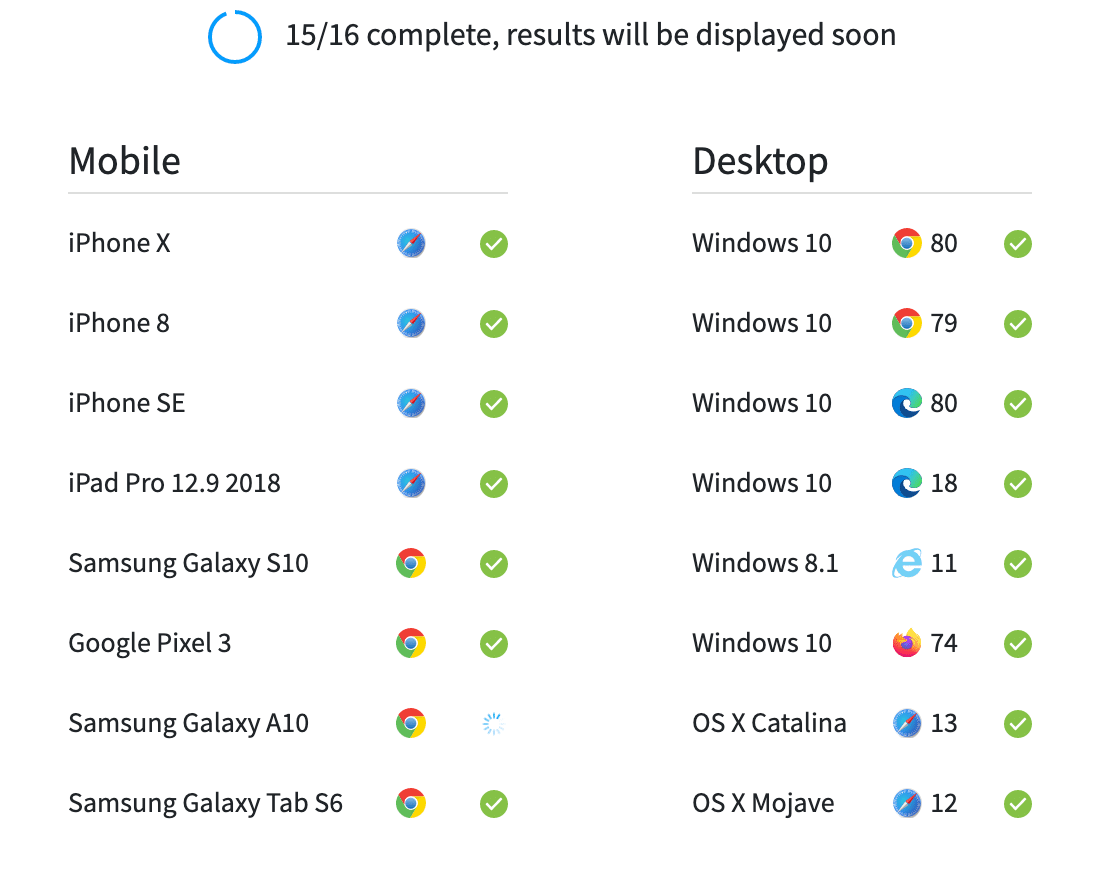This screenshot has height=872, width=1094.
Task: Click Chrome icon for Samsung Galaxy S10
Action: pyautogui.click(x=411, y=564)
